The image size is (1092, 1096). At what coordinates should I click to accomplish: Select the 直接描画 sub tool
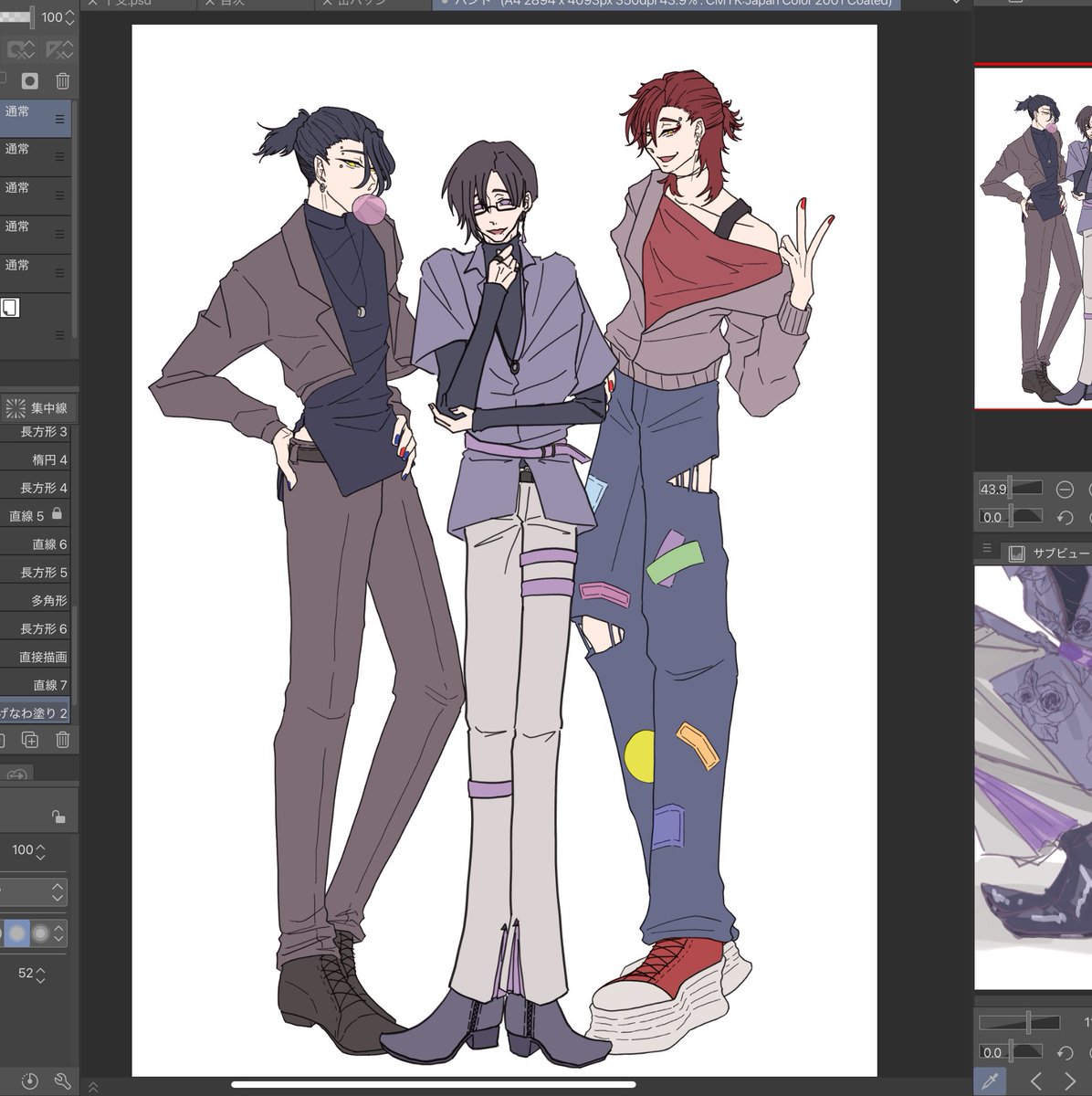[x=36, y=657]
